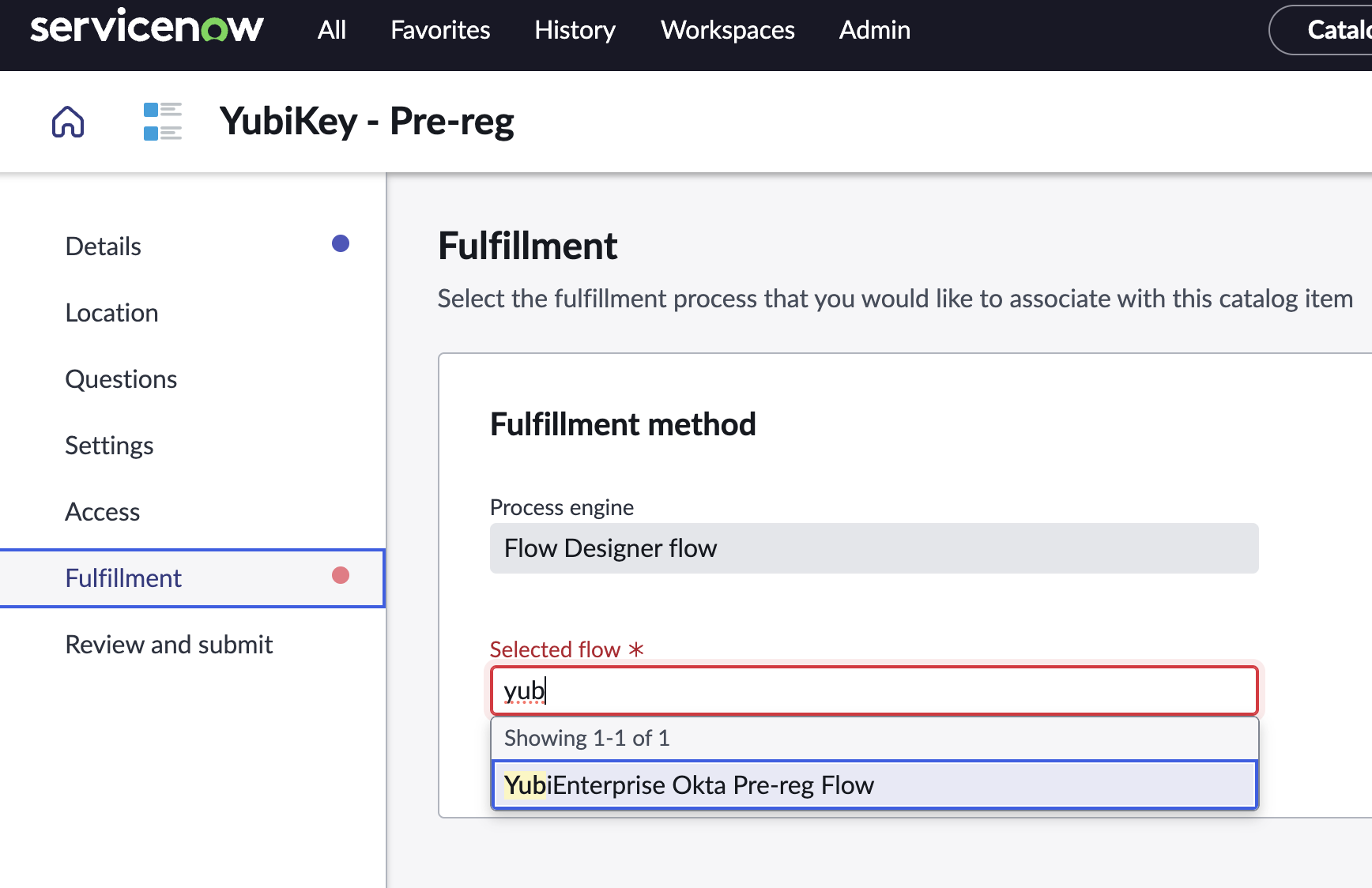Viewport: 1372px width, 888px height.
Task: Click the Selected flow required label
Action: (x=567, y=649)
